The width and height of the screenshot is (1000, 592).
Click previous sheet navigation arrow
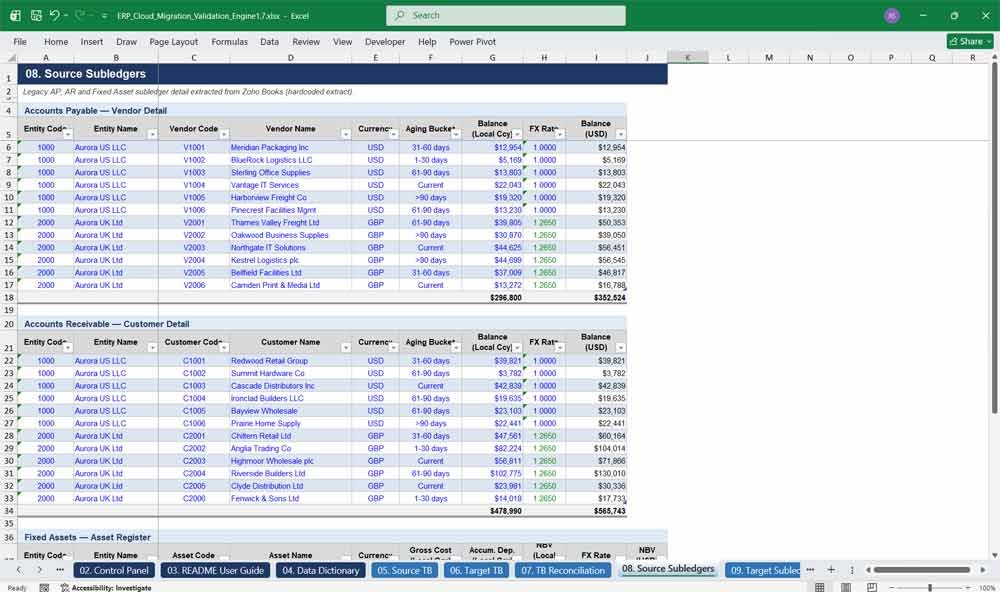18,570
